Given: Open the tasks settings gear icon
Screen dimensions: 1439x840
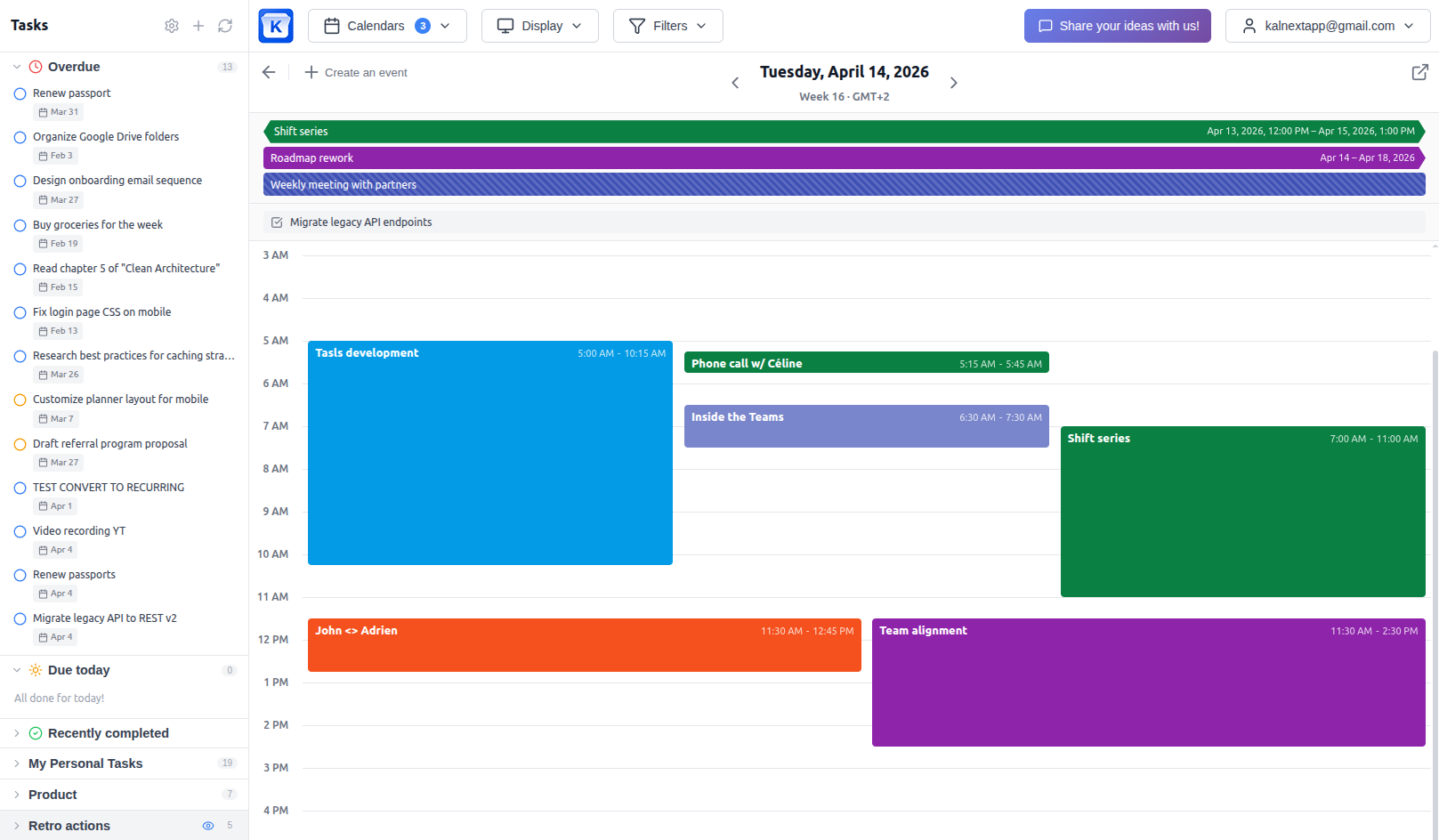Looking at the screenshot, I should [172, 26].
